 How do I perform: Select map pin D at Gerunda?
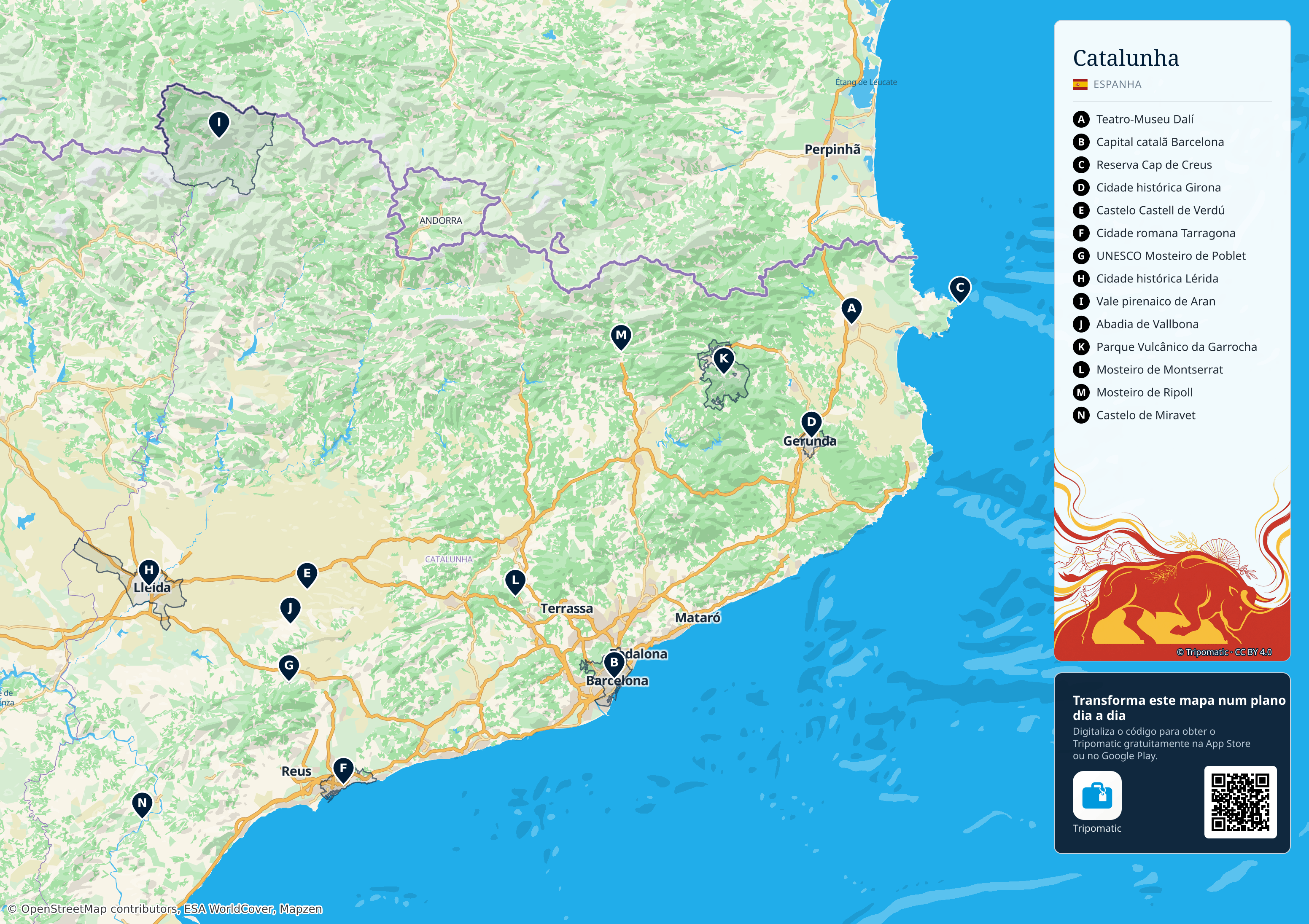811,424
